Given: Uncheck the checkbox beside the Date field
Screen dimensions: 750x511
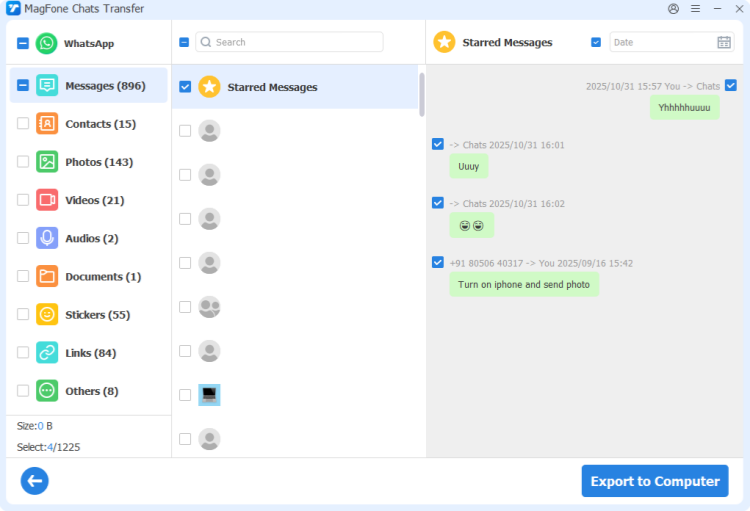Looking at the screenshot, I should coord(596,42).
